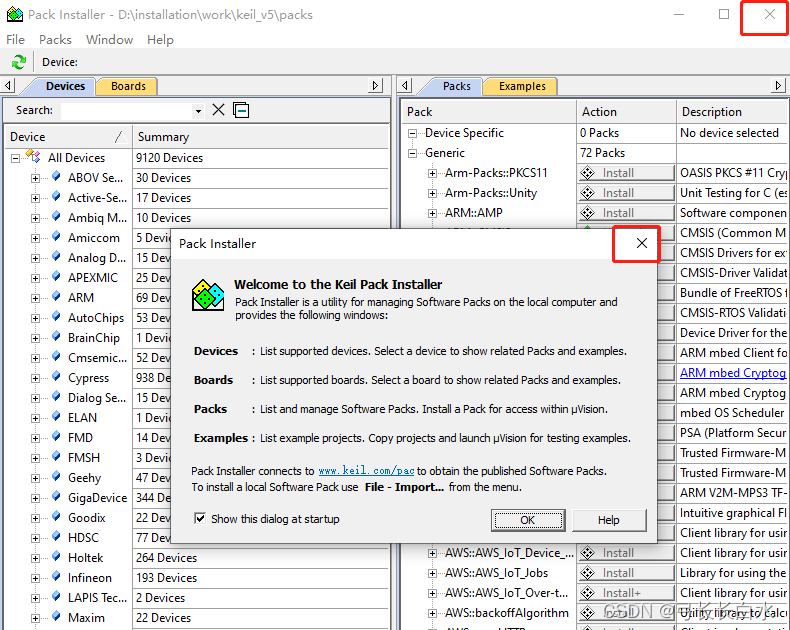Click the Summary column header
This screenshot has height=630, width=790.
[x=261, y=137]
